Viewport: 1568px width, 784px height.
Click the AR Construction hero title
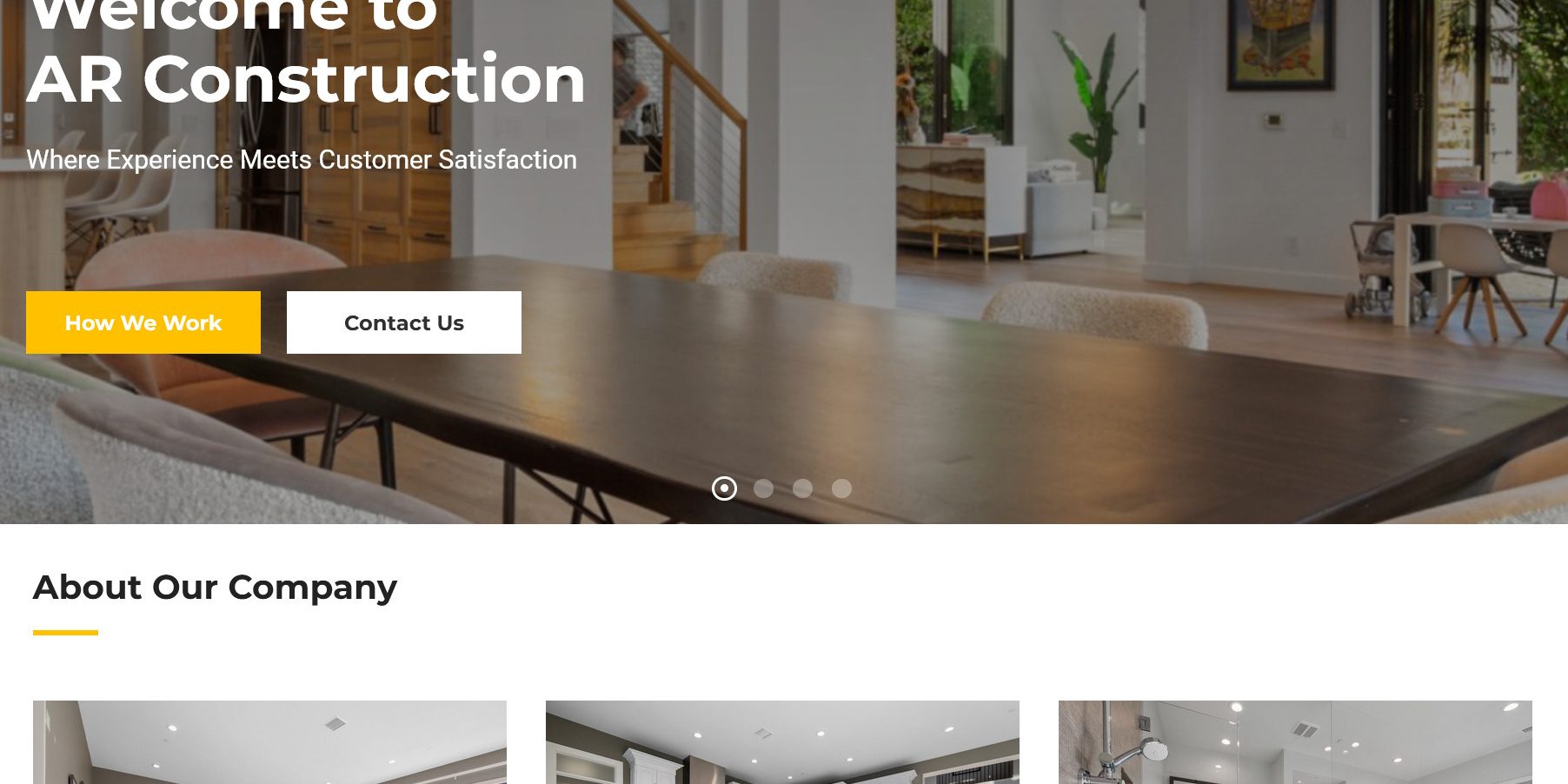(x=306, y=79)
